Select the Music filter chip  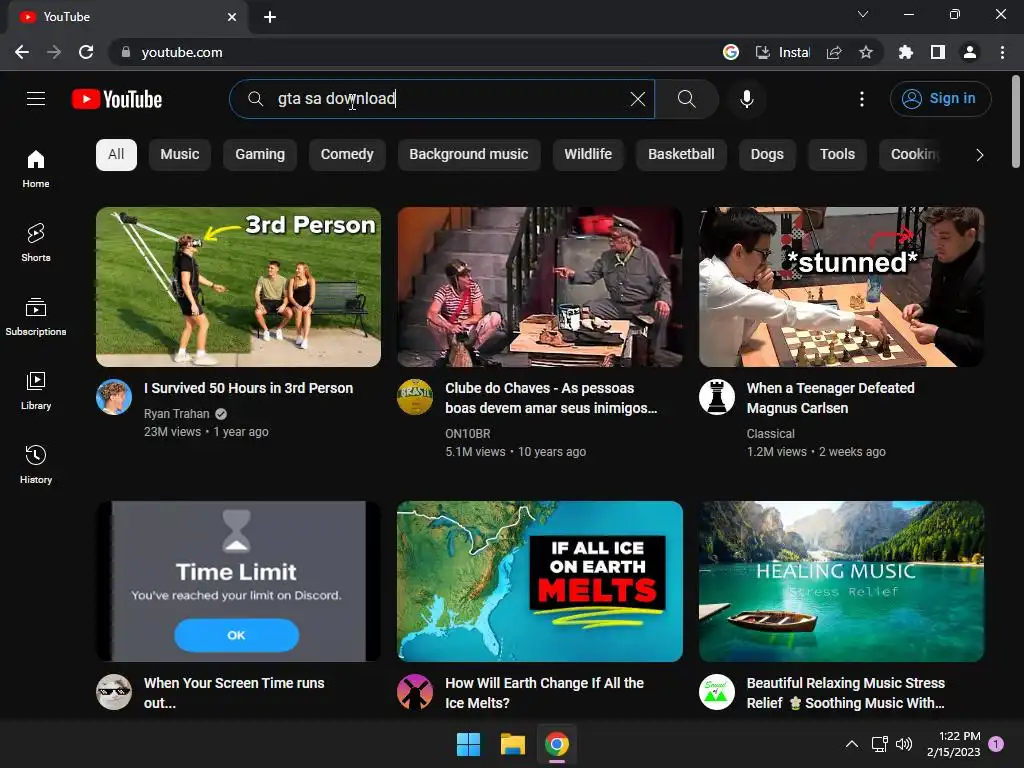[180, 155]
